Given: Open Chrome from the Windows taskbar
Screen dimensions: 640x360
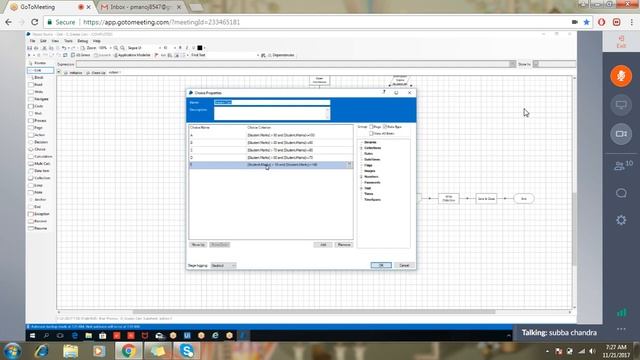Looking at the screenshot, I should pos(128,351).
